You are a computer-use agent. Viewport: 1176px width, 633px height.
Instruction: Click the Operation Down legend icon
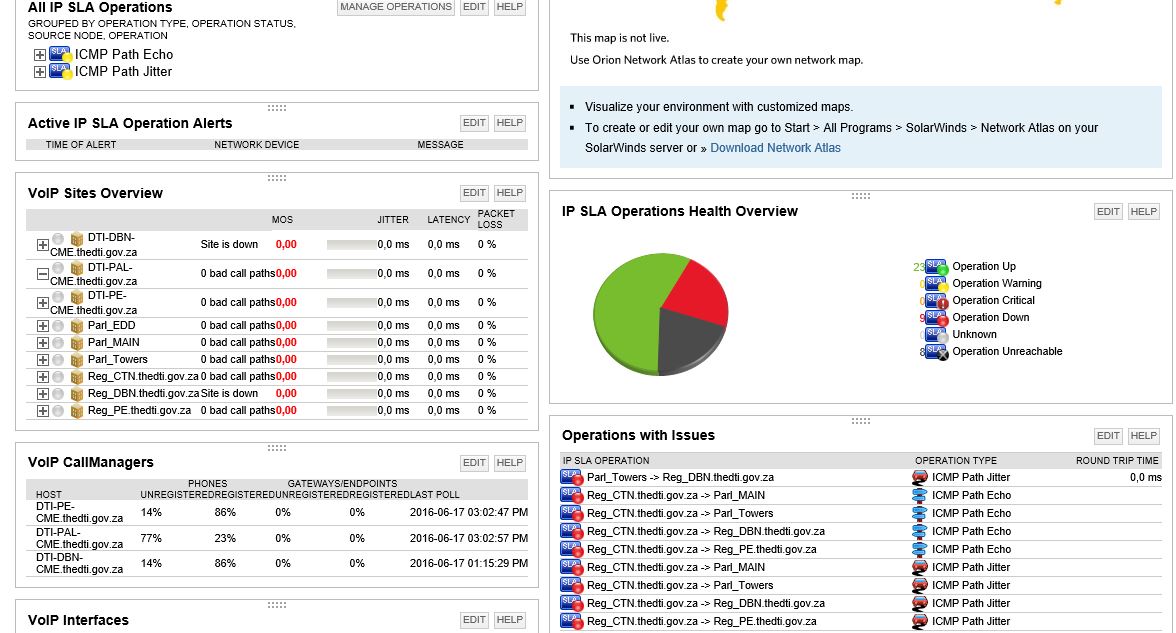pos(936,318)
